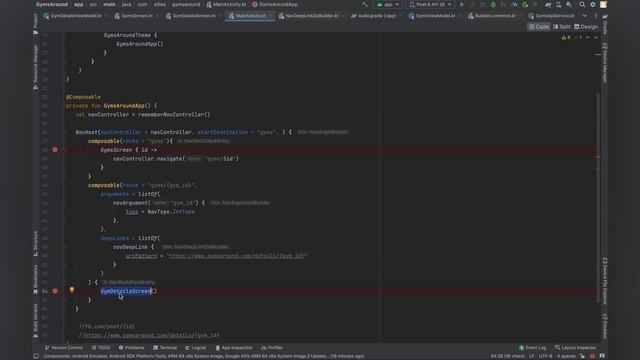Select Split editor view mode
Viewport: 640px width, 360px height.
tap(562, 27)
